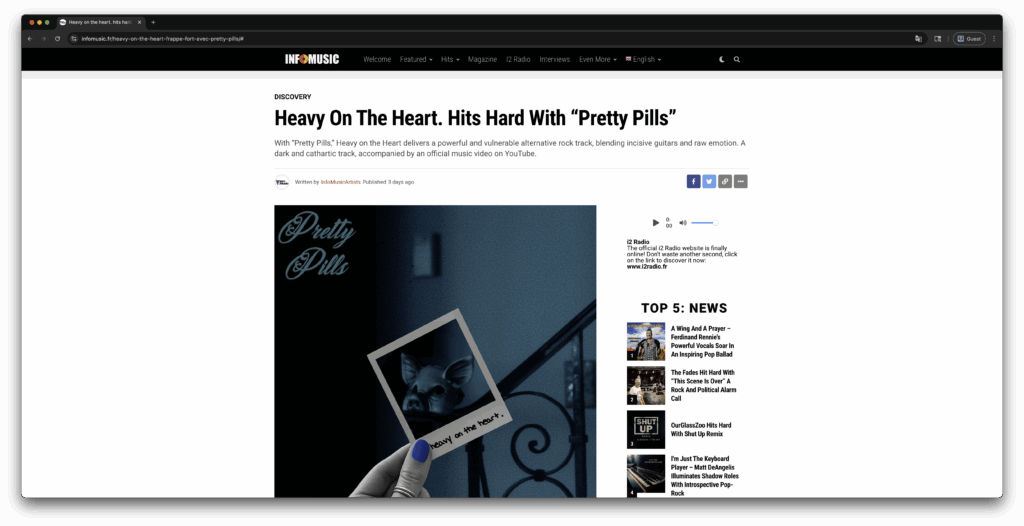Screen dimensions: 1024x526
Task: Reload the page in browser toolbar
Action: click(57, 39)
